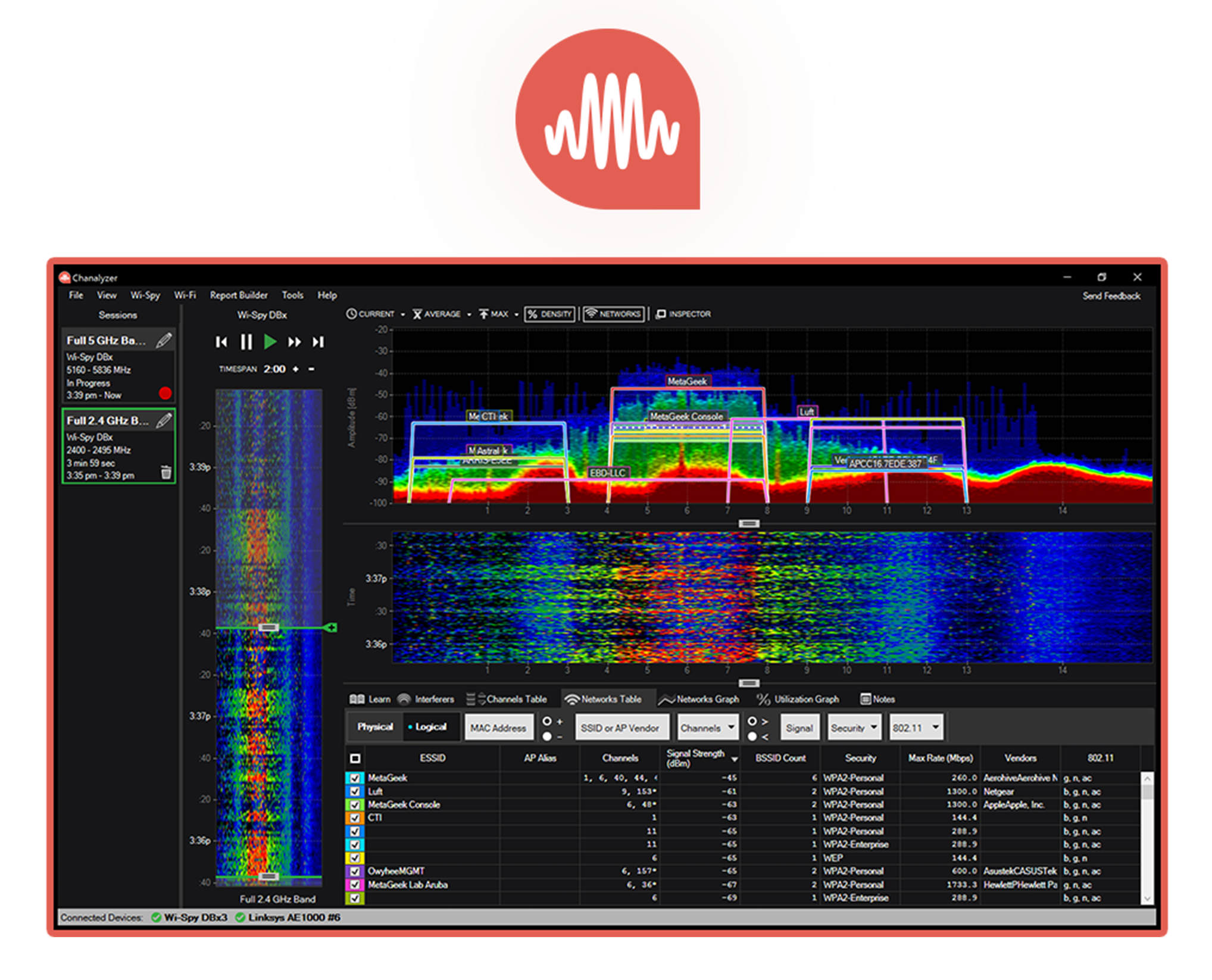Switch to the Learn tab
1212x980 pixels.
point(370,699)
